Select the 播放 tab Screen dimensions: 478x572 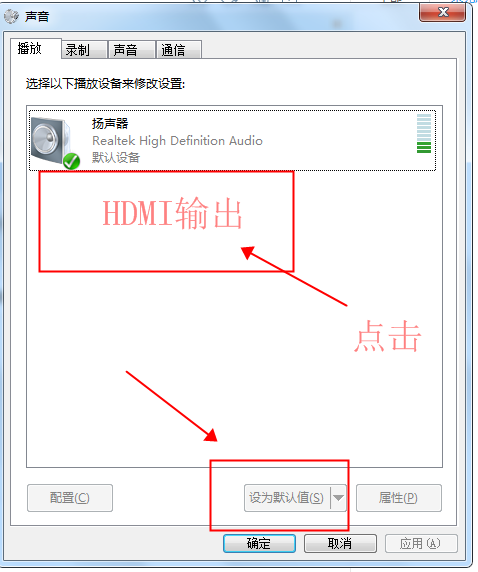(35, 48)
